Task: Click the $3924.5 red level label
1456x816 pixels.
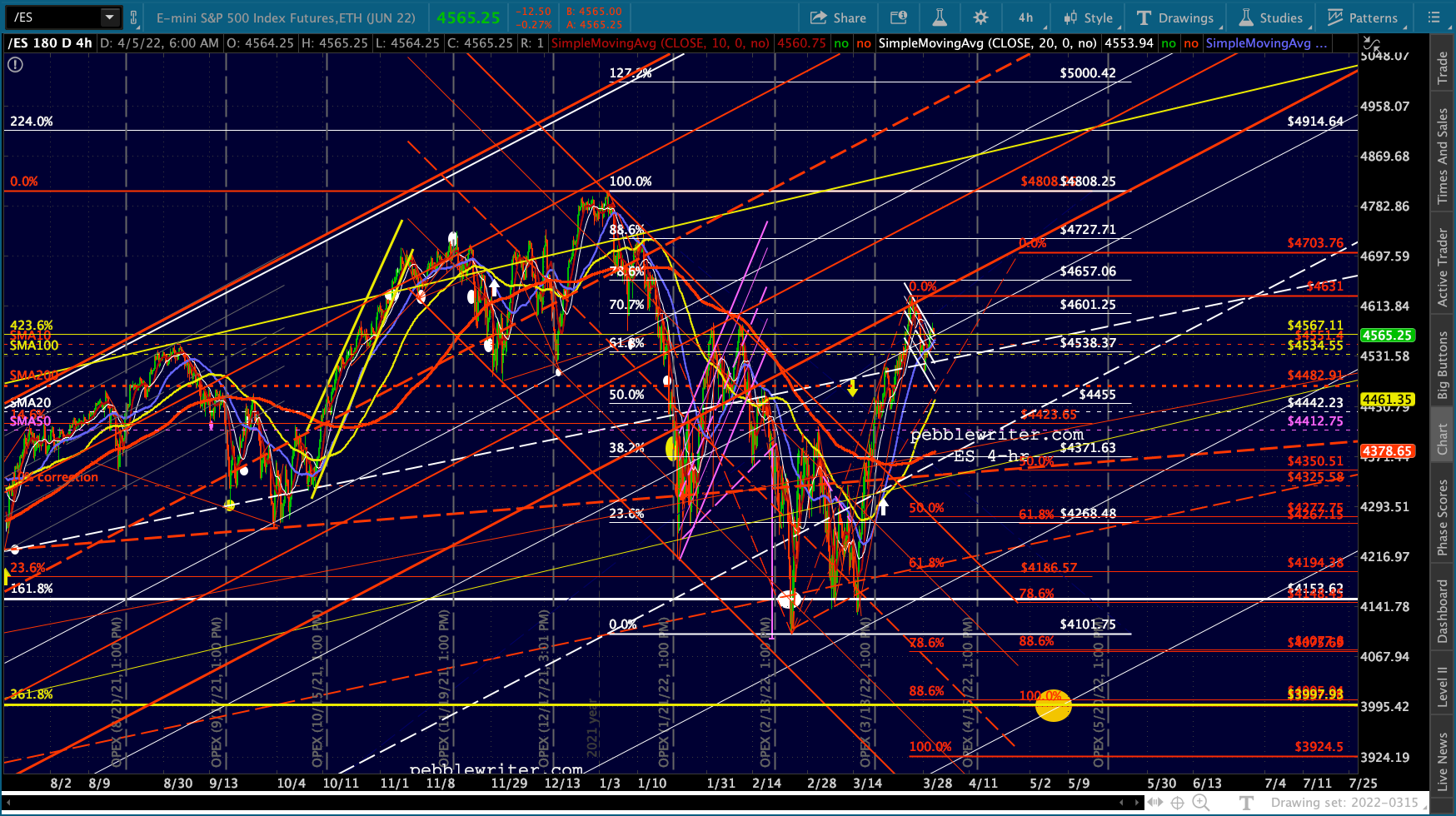Action: (x=1319, y=747)
